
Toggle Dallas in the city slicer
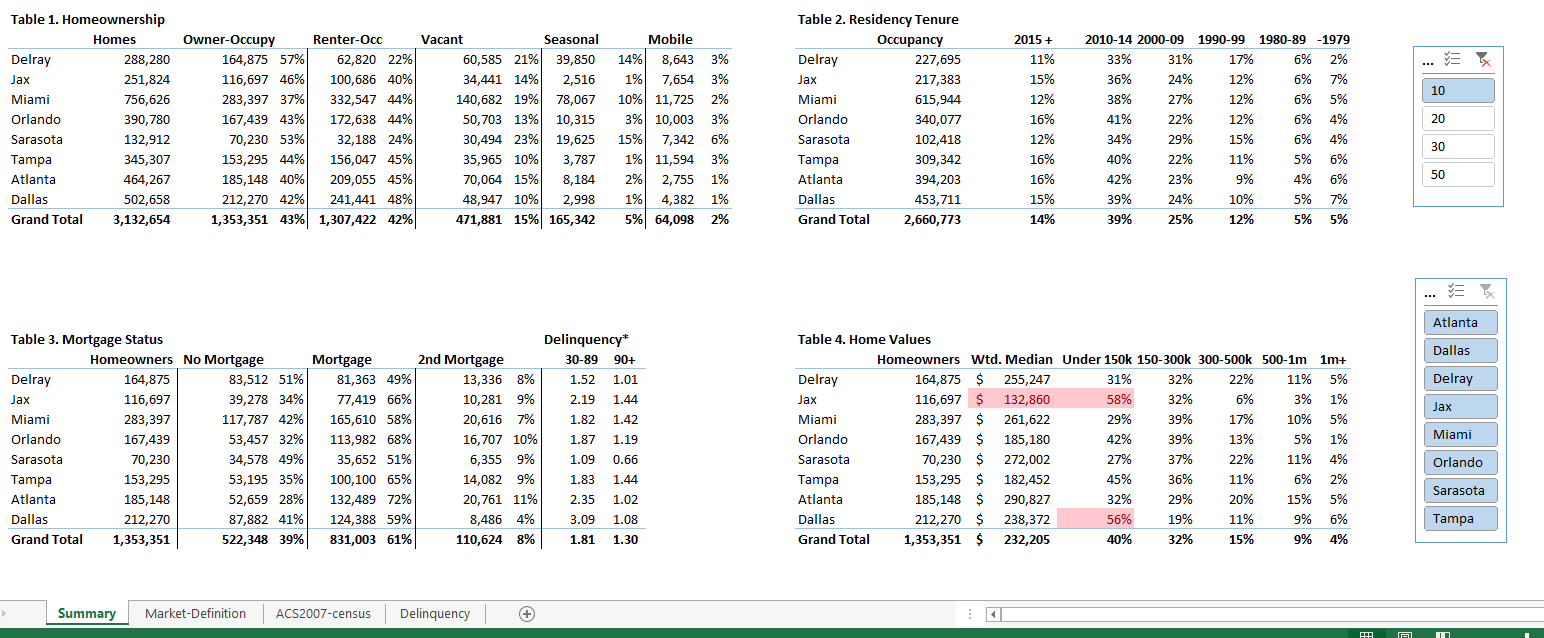1460,350
